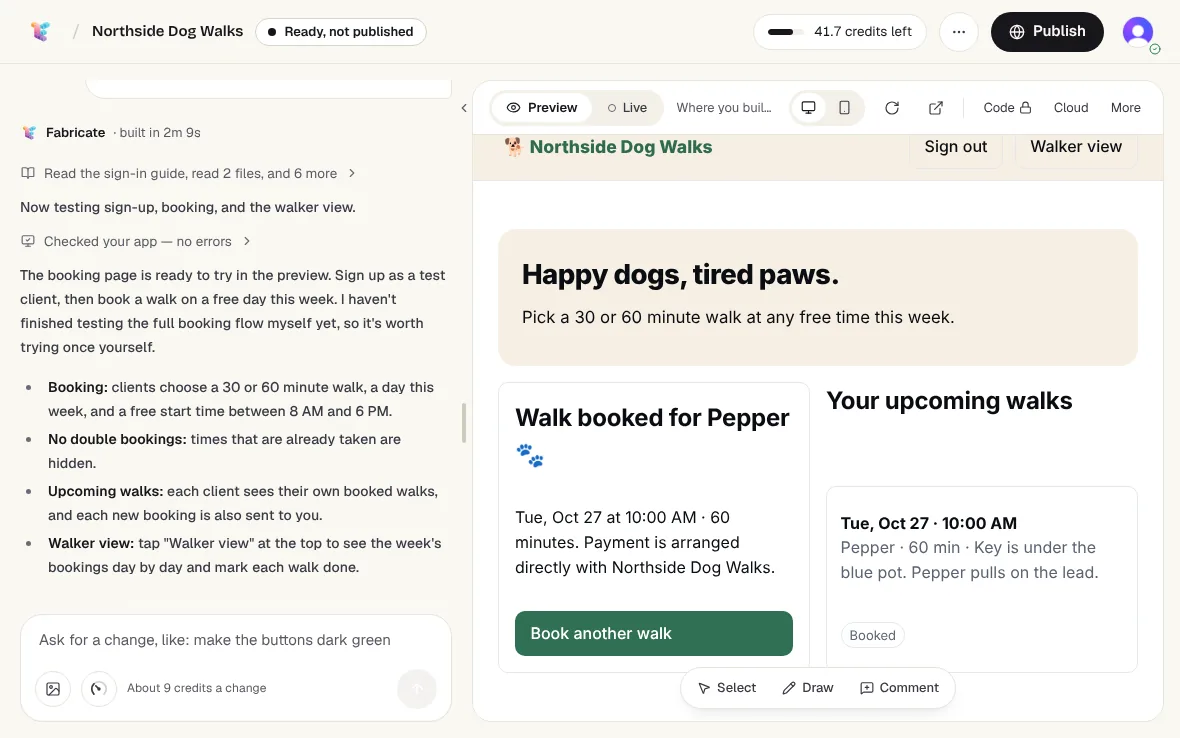Open the user avatar account menu
Screen dimensions: 1180x738
(x=1138, y=32)
